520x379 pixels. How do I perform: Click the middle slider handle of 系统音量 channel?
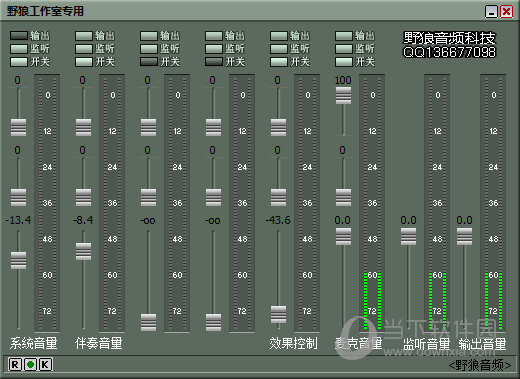(18, 197)
